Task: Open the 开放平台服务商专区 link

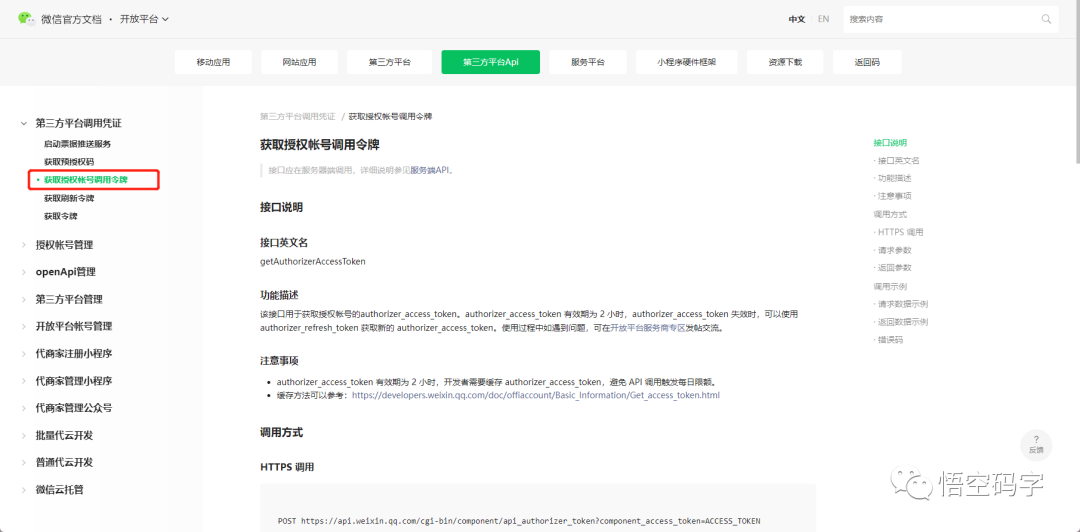Action: tap(647, 329)
